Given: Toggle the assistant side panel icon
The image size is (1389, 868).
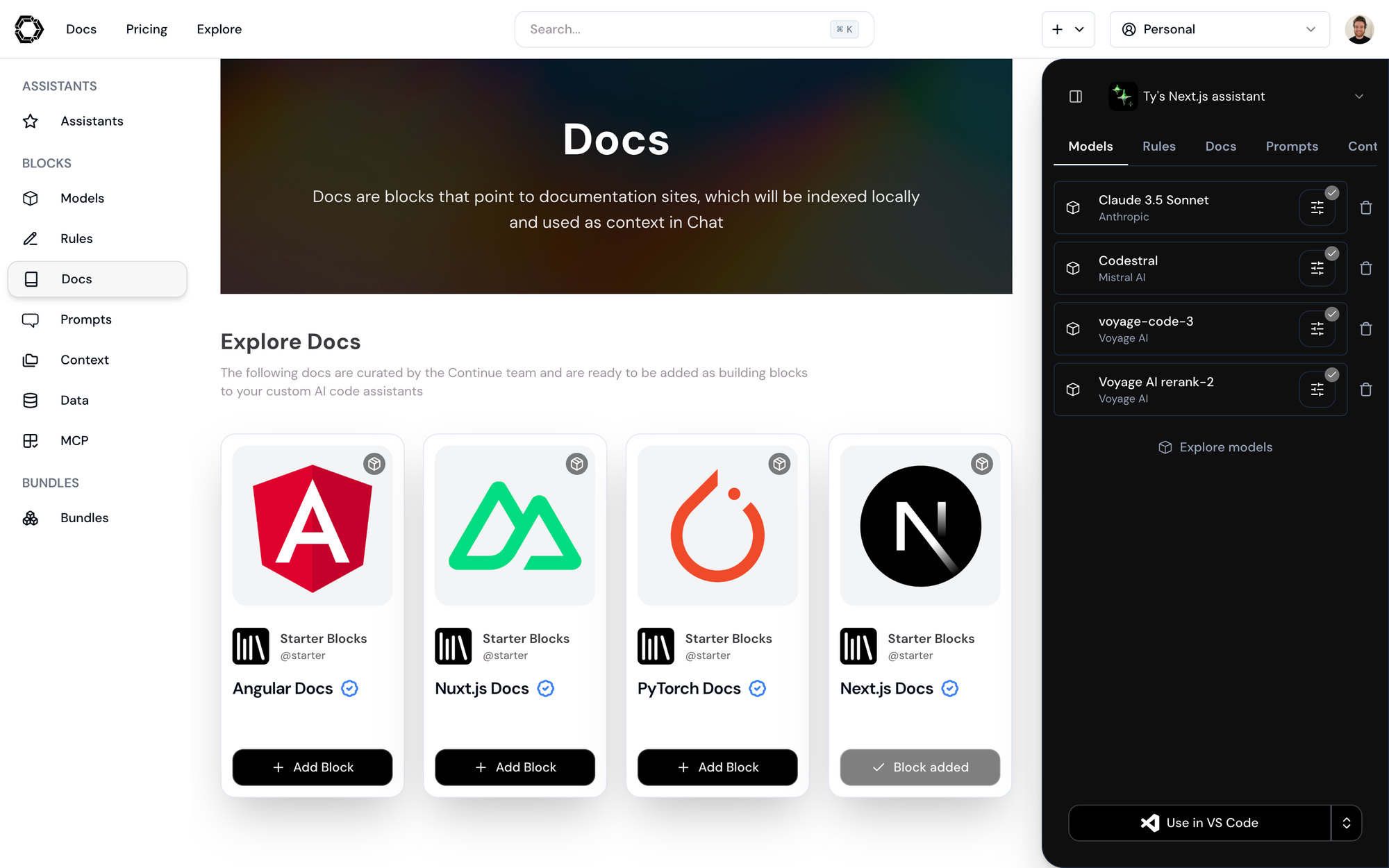Looking at the screenshot, I should 1076,97.
